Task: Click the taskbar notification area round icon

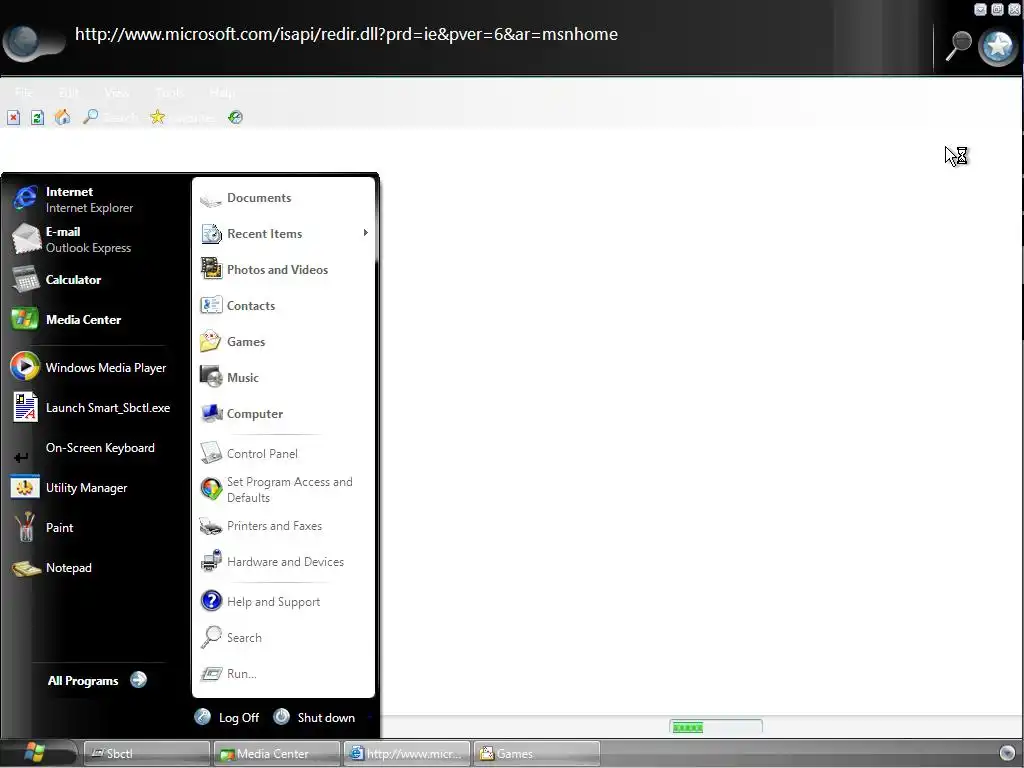Action: click(x=1008, y=754)
